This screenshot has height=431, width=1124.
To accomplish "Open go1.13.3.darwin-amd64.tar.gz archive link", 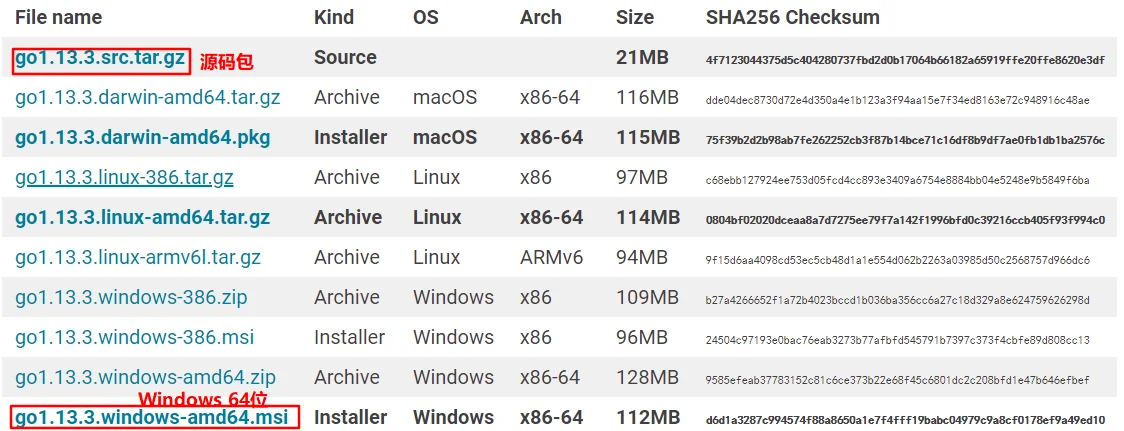I will click(148, 98).
